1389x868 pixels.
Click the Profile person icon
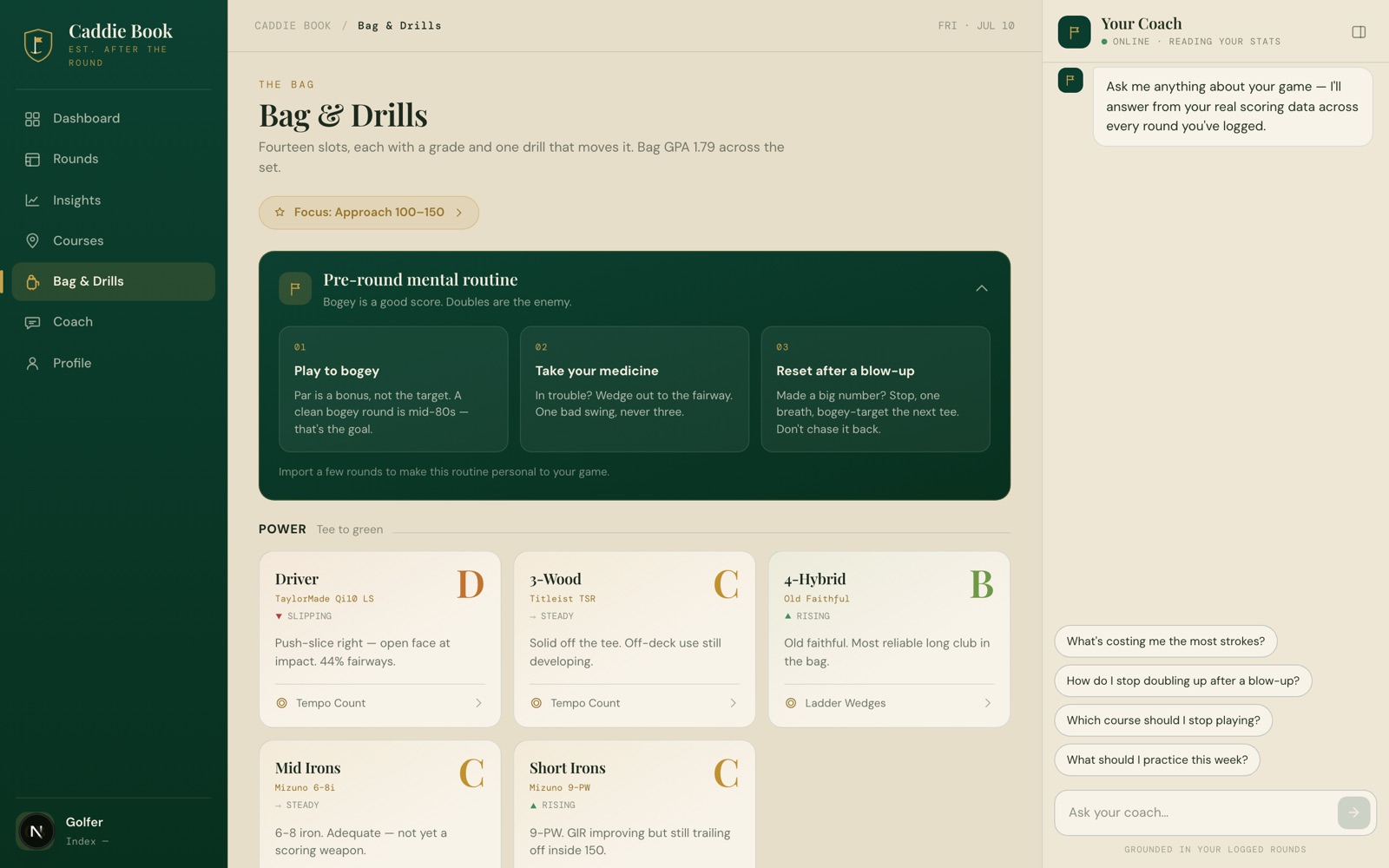click(x=32, y=364)
